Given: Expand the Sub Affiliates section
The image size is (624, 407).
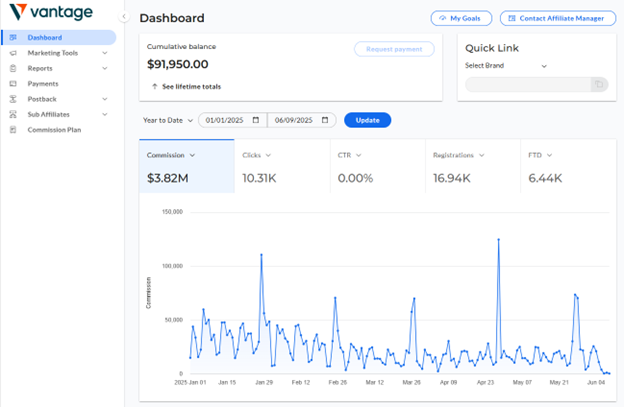Looking at the screenshot, I should 104,114.
